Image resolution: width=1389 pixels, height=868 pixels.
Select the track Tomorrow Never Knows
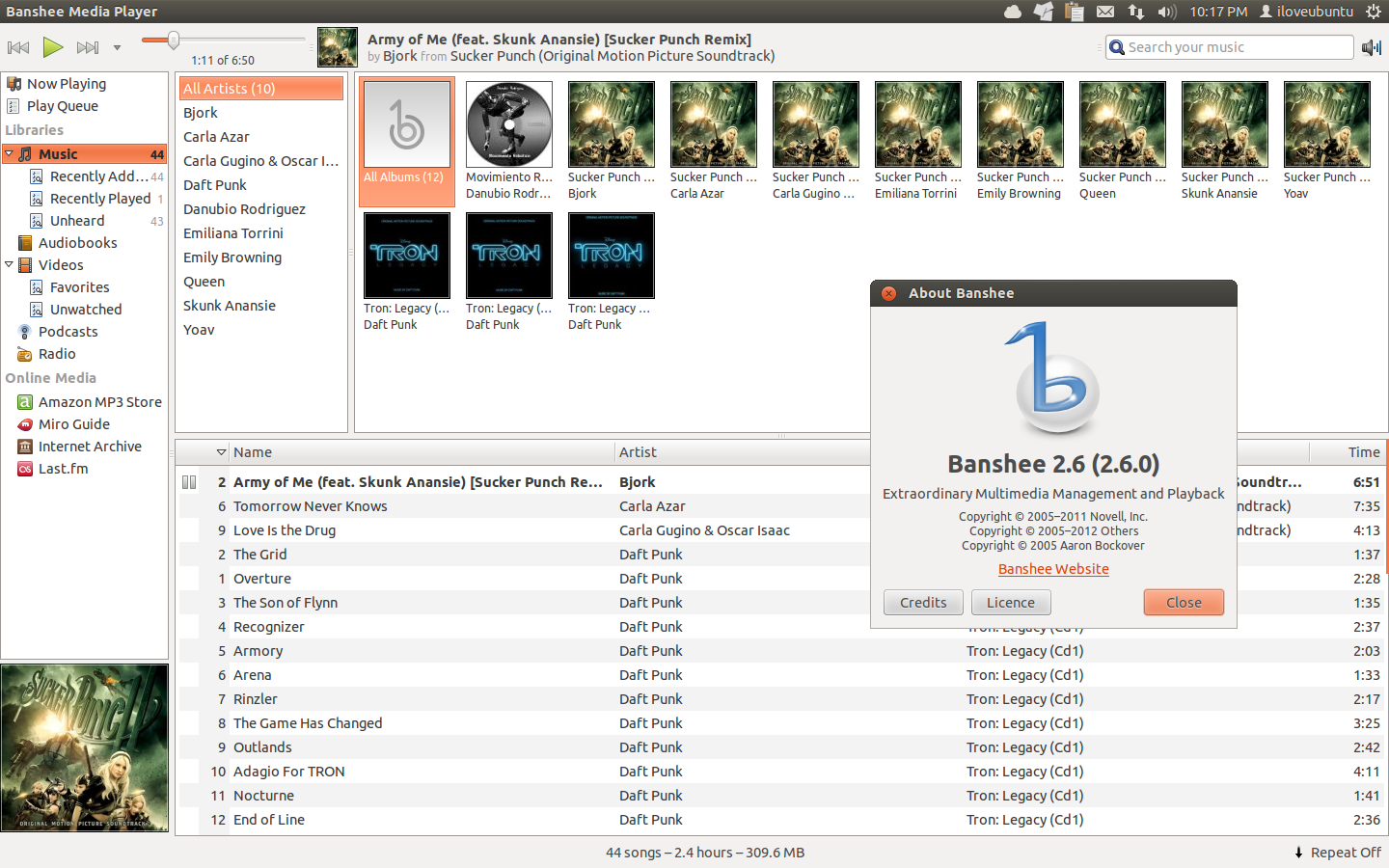point(310,506)
